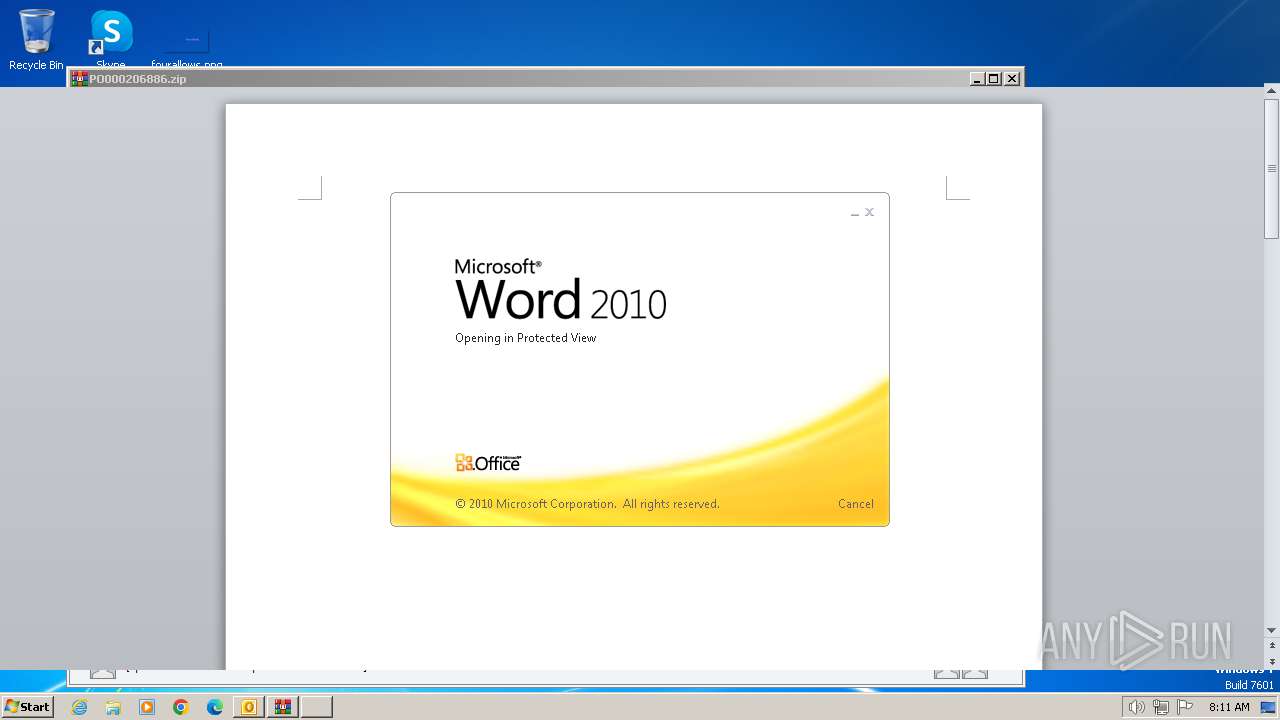Click the scrollbar up arrow
1280x720 pixels.
click(1272, 91)
